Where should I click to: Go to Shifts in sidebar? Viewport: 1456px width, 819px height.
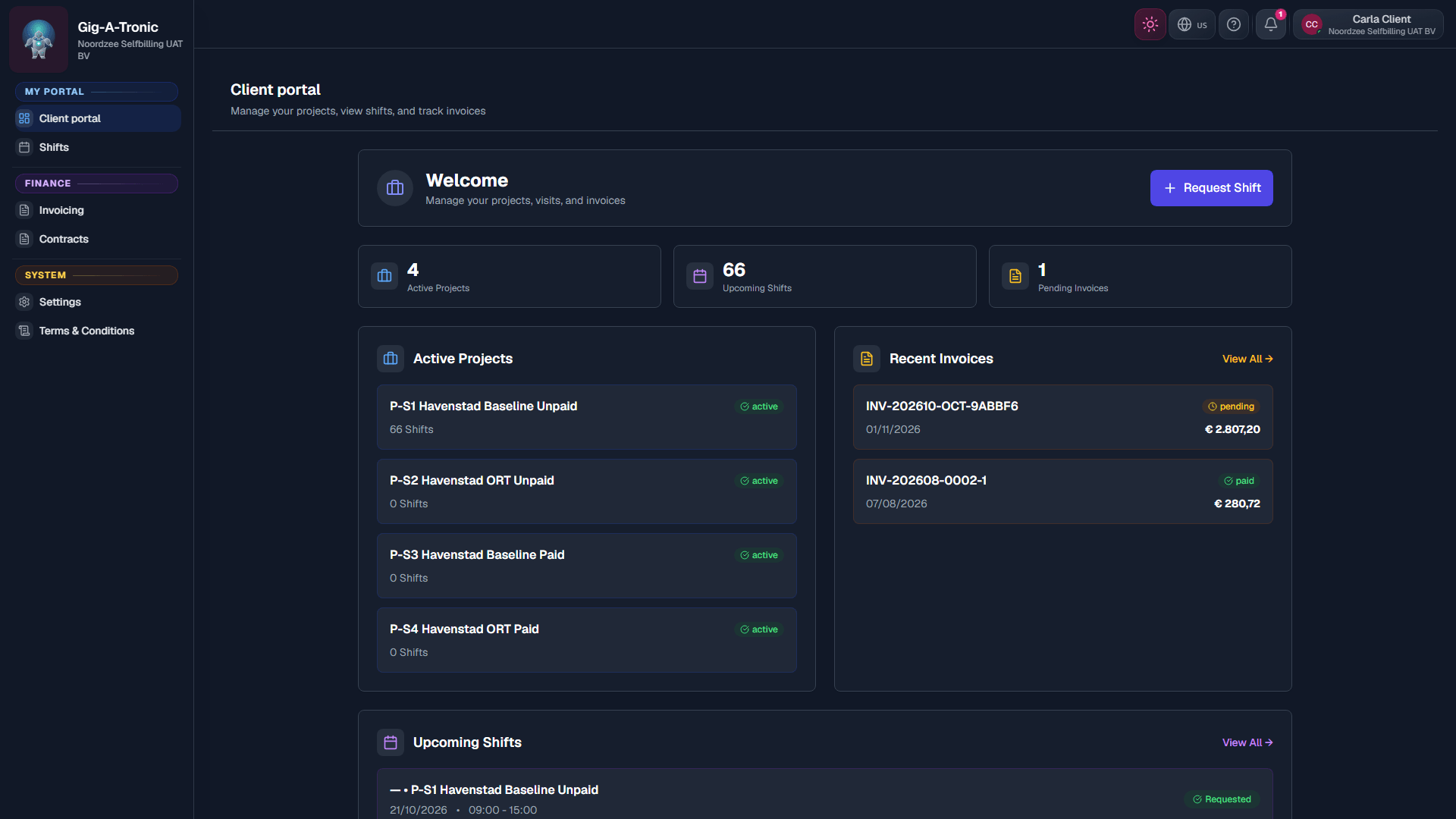97,147
